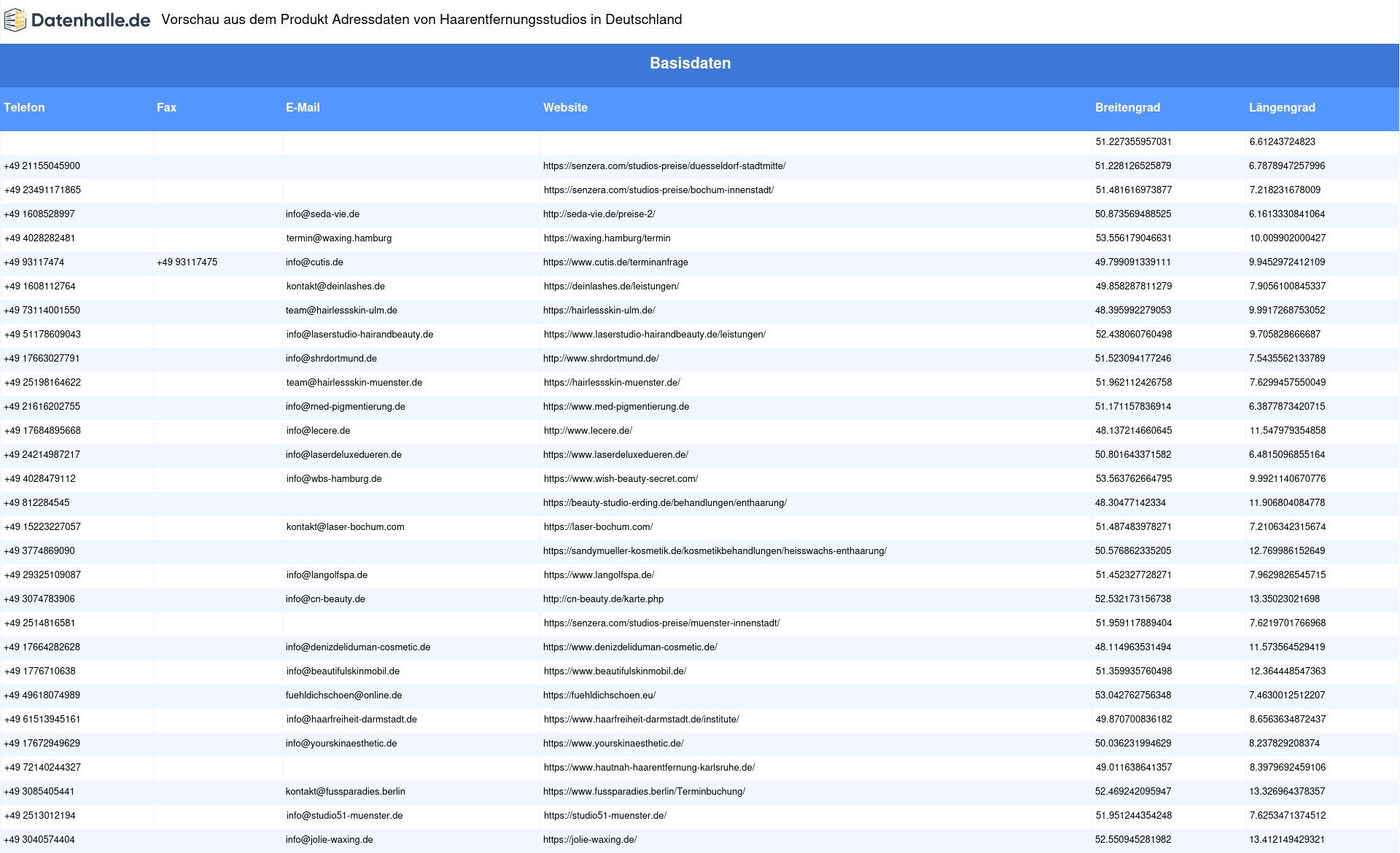Open jolie-waxing.de website link
The width and height of the screenshot is (1400, 853).
click(x=590, y=840)
